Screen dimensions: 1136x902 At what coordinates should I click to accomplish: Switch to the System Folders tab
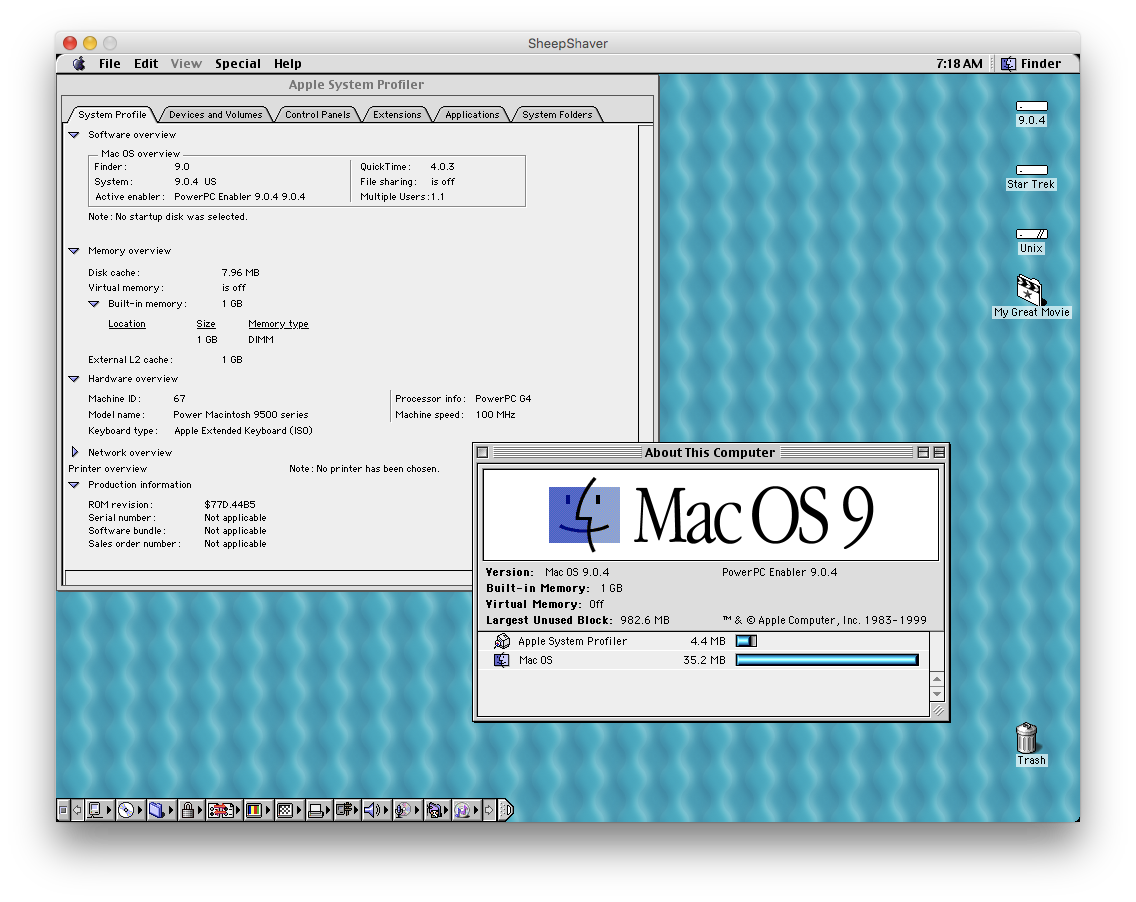point(557,114)
